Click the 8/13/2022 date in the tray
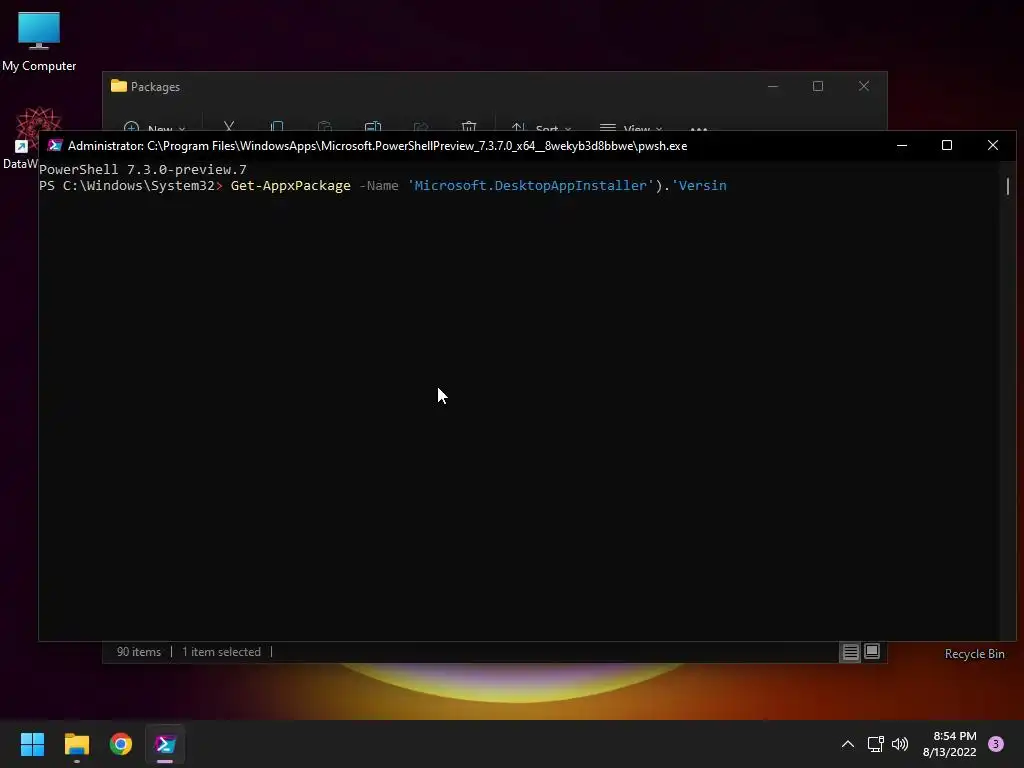Viewport: 1024px width, 768px height. click(x=950, y=752)
